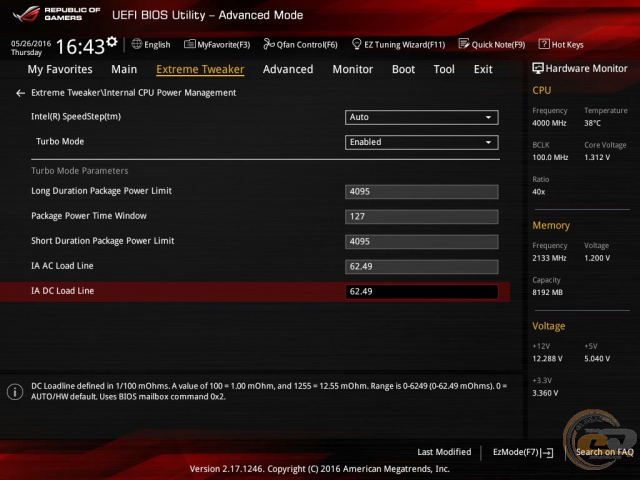Click Memory frequency value 2133 MHz
The width and height of the screenshot is (640, 480).
(x=549, y=258)
